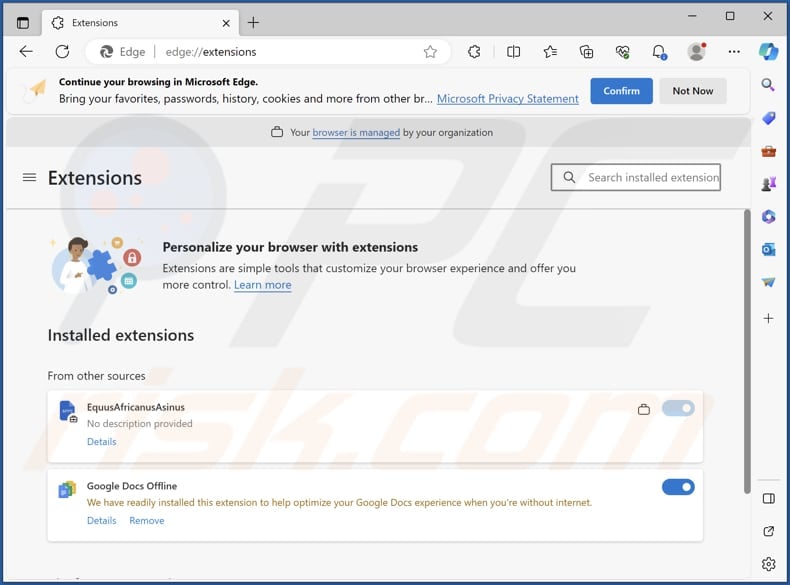The image size is (790, 585).
Task: Open the Microsoft Privacy Statement link
Action: 507,99
